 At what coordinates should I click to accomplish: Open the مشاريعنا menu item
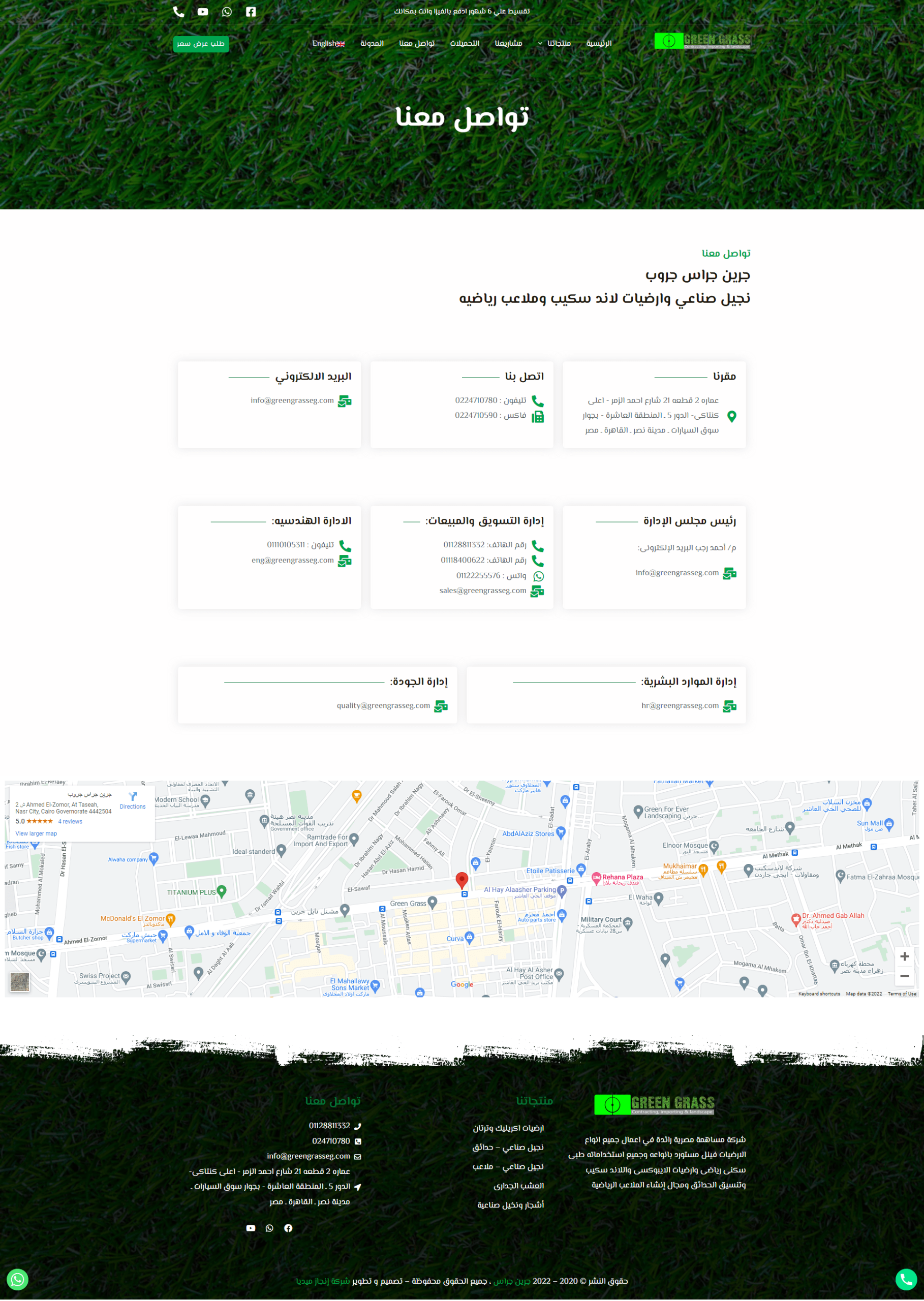508,43
